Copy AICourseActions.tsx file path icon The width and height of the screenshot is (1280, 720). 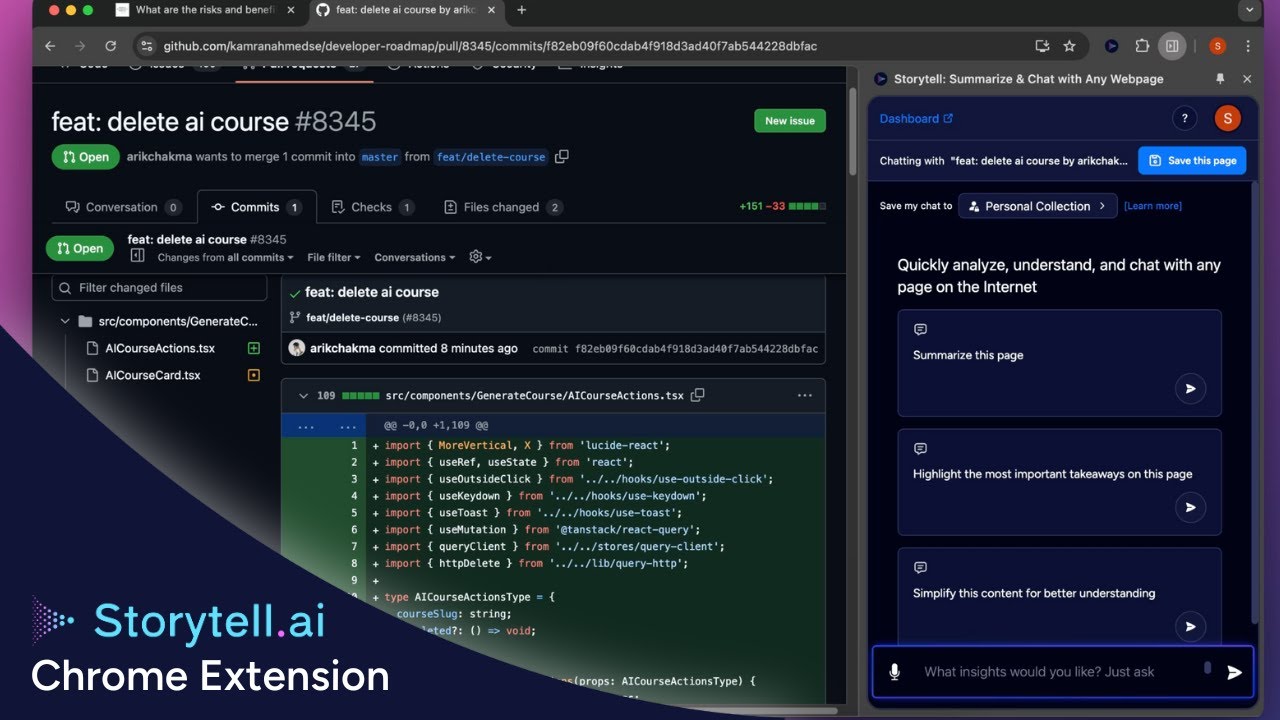tap(698, 395)
